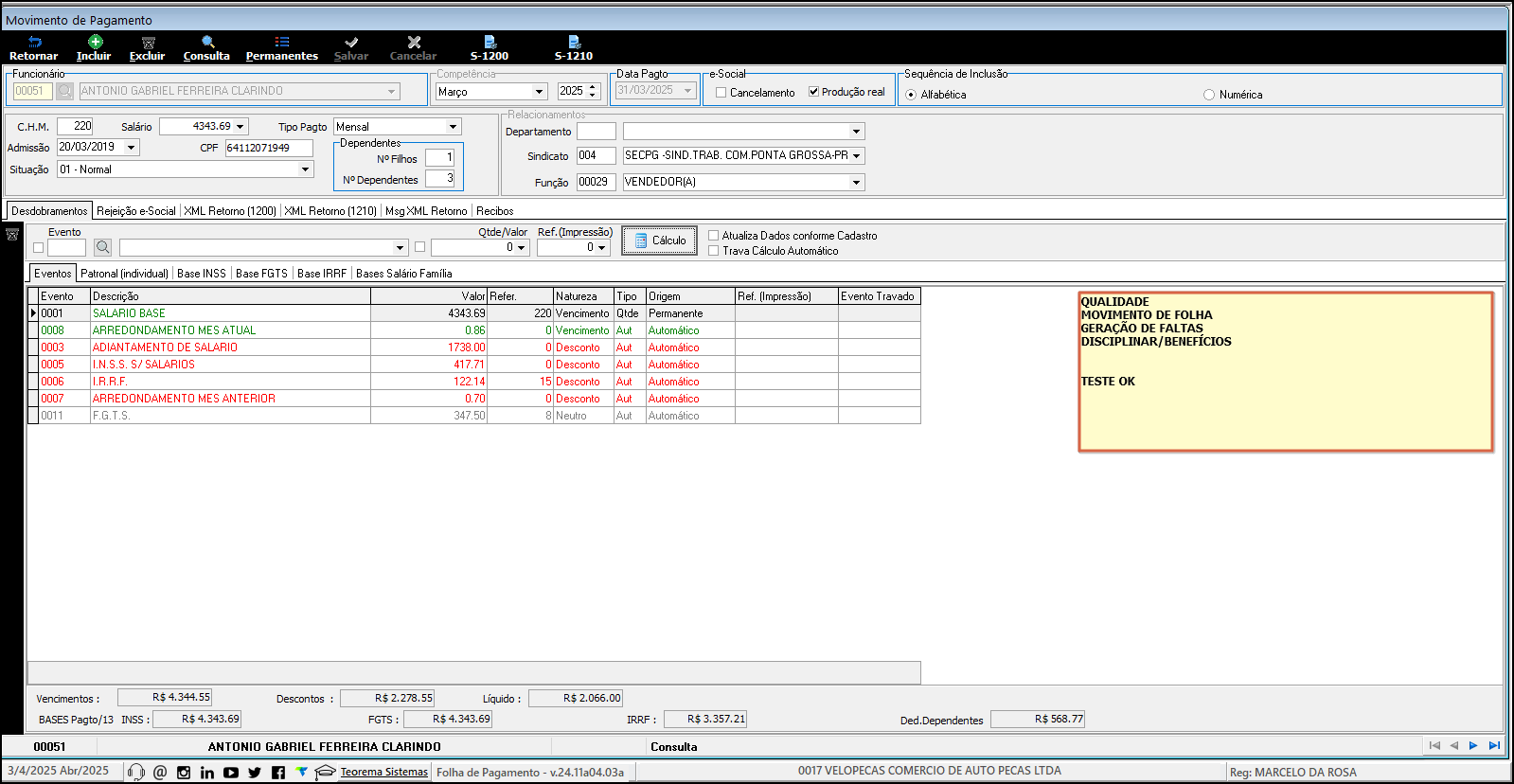Open the Twitter icon in status bar
Viewport: 1514px width, 784px height.
pos(255,773)
